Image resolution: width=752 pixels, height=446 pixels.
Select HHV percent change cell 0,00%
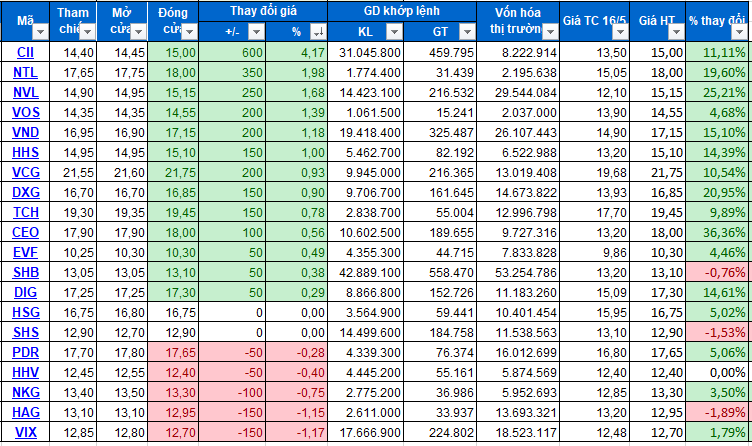[x=718, y=372]
